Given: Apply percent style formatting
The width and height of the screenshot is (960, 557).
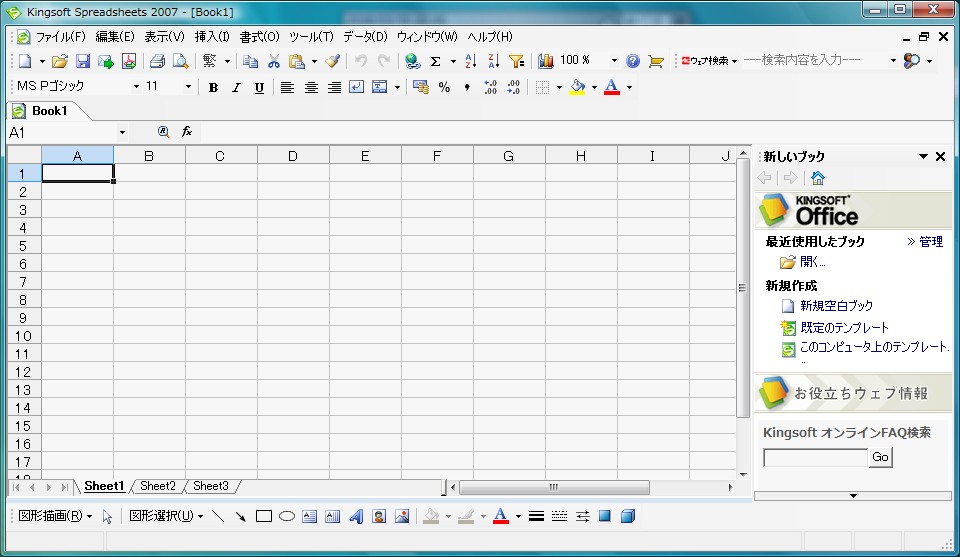Looking at the screenshot, I should [x=444, y=87].
